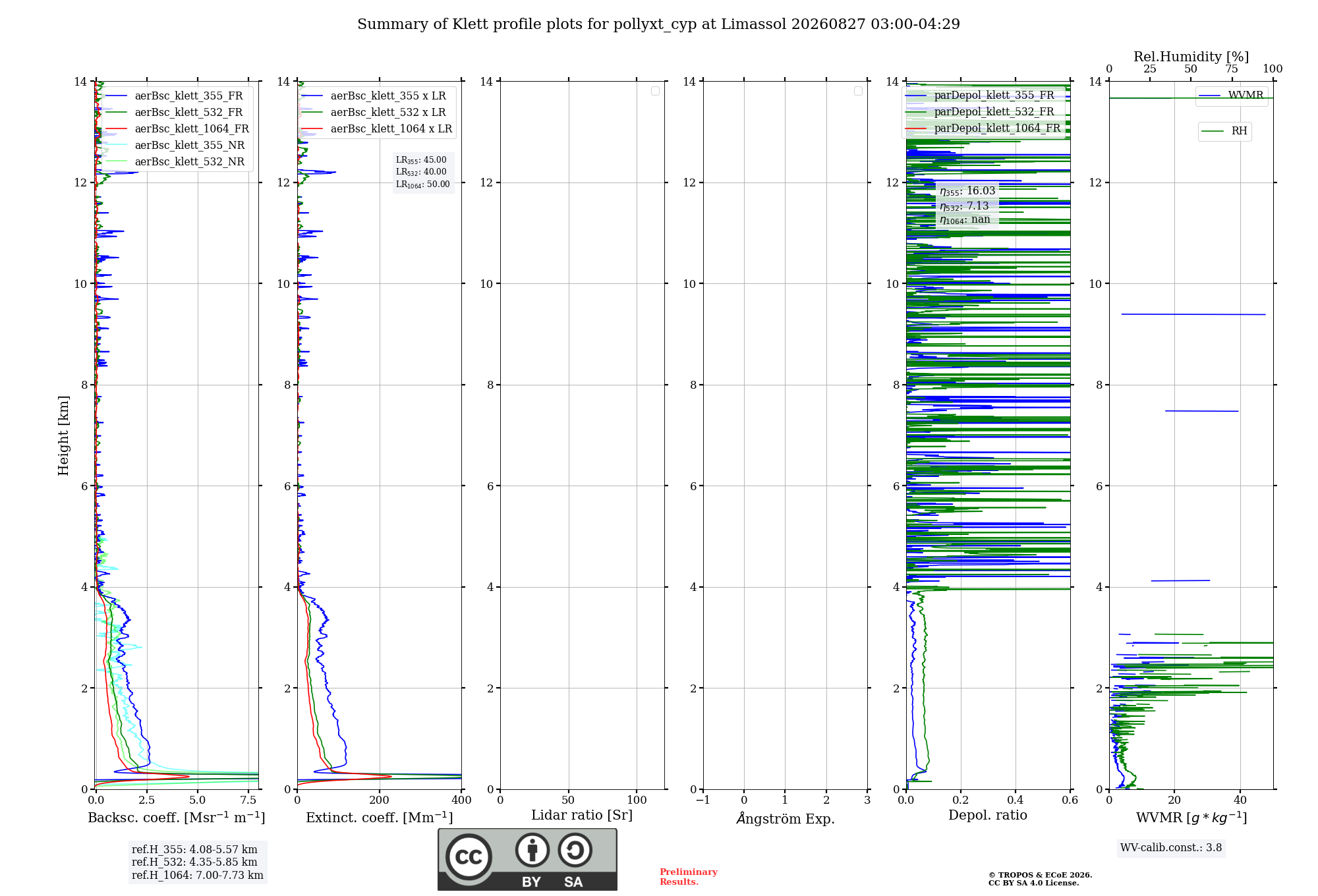Click the empty legend box in Lidar ratio panel

pos(655,91)
